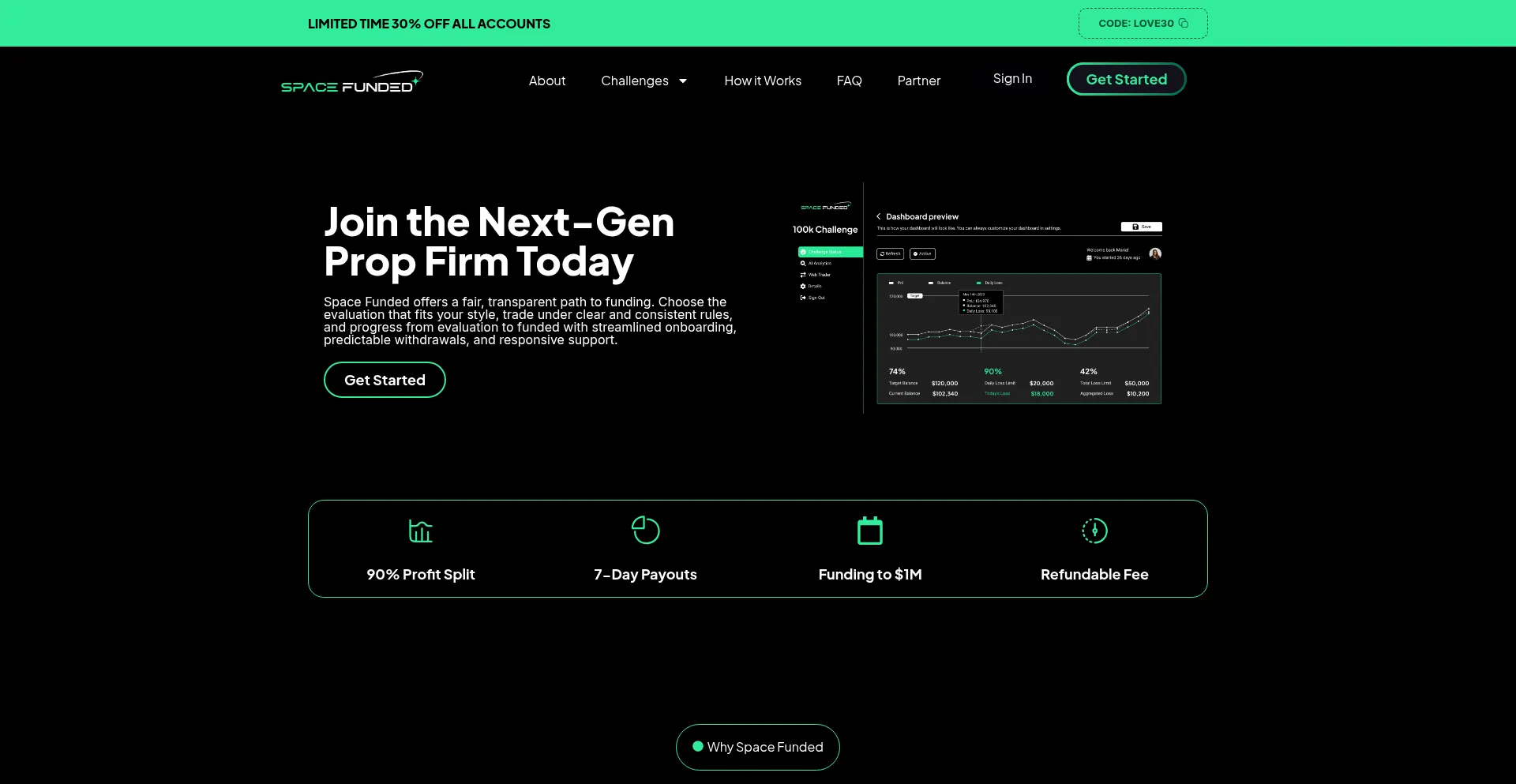Click the "42%" value in preview
This screenshot has width=1516, height=784.
tap(1089, 371)
